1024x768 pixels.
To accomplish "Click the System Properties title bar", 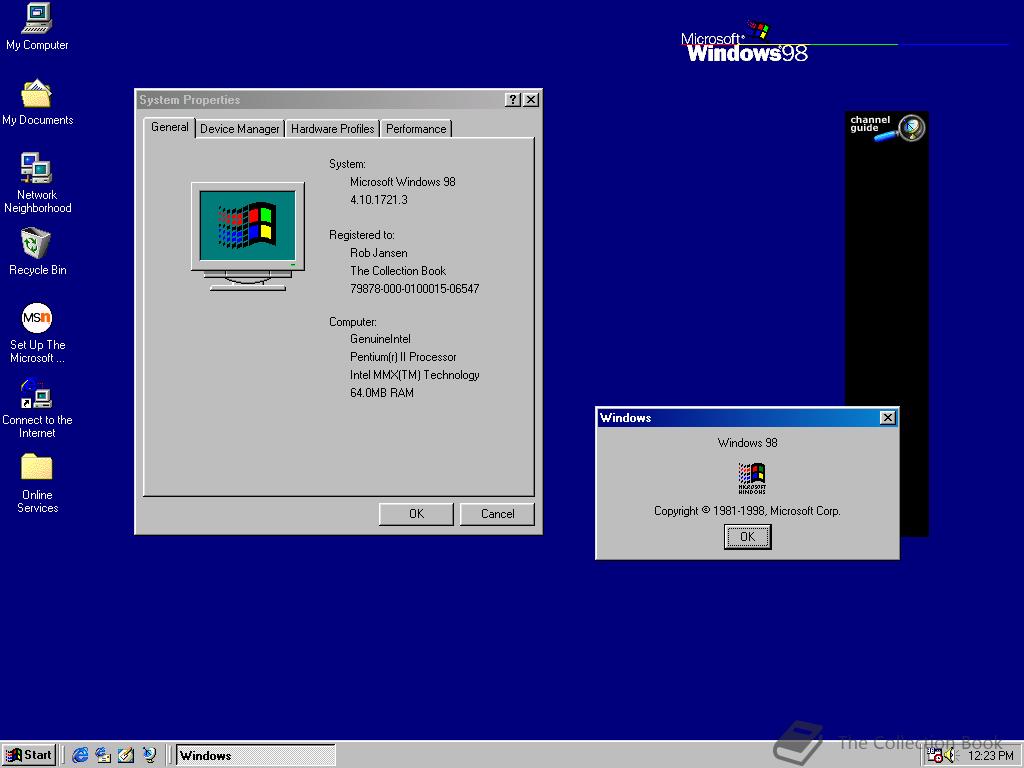I will tap(320, 99).
